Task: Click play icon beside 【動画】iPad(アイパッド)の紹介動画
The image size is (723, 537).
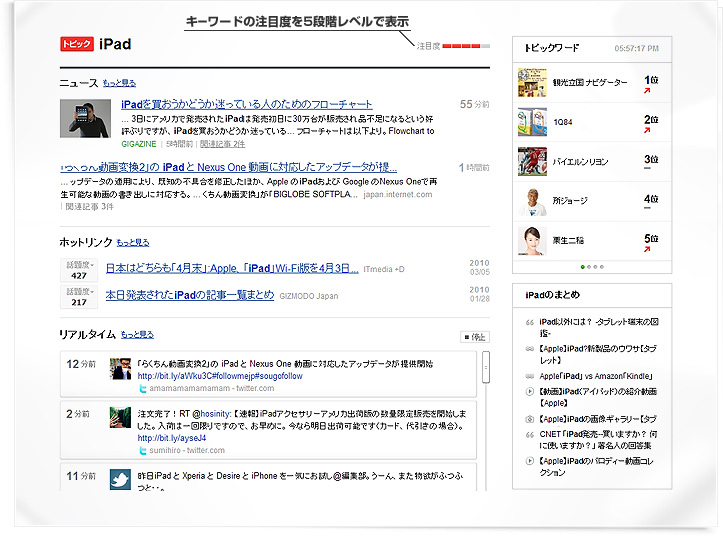Action: pyautogui.click(x=530, y=392)
